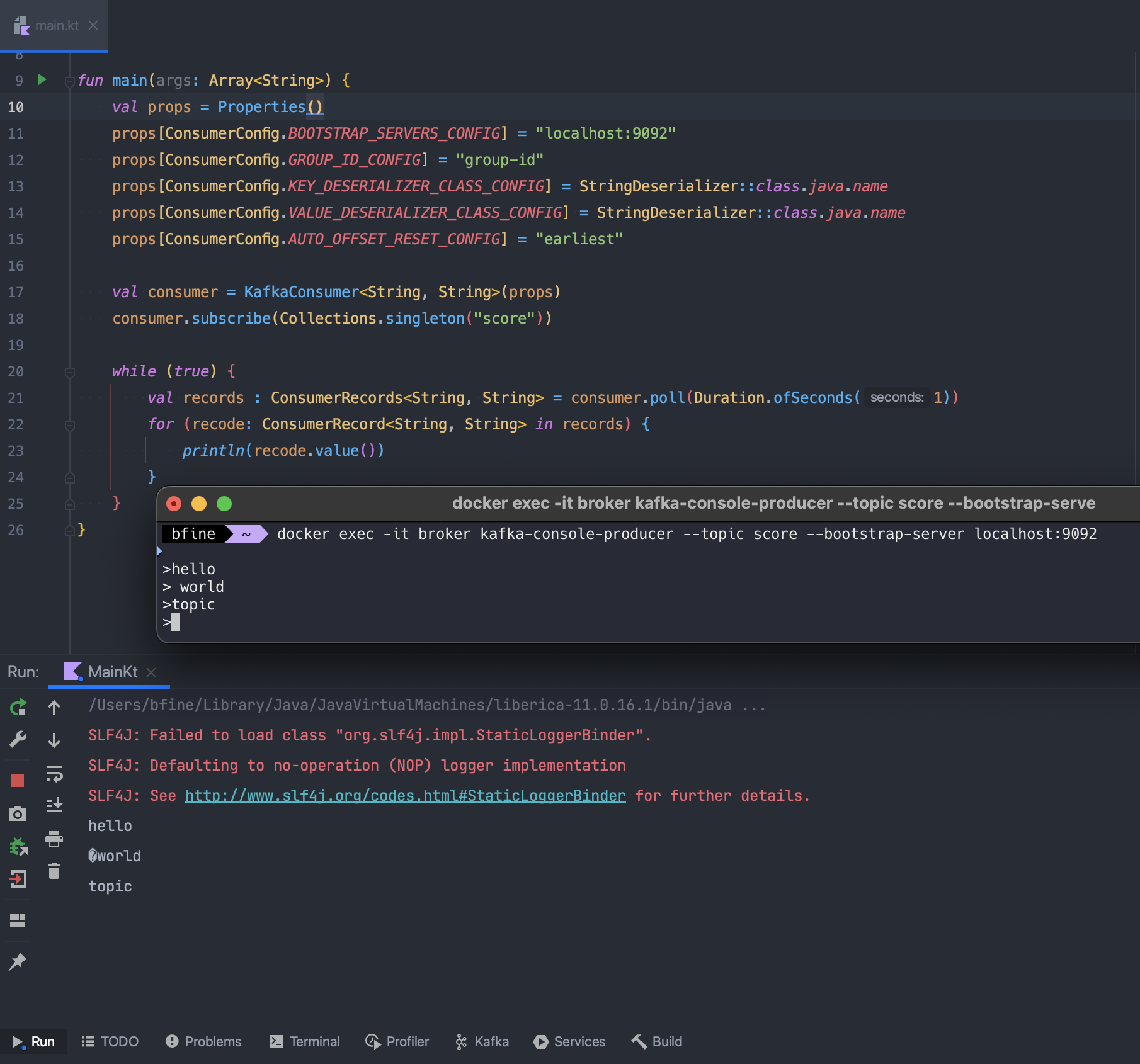Click fold end marker on line 26

pos(70,530)
